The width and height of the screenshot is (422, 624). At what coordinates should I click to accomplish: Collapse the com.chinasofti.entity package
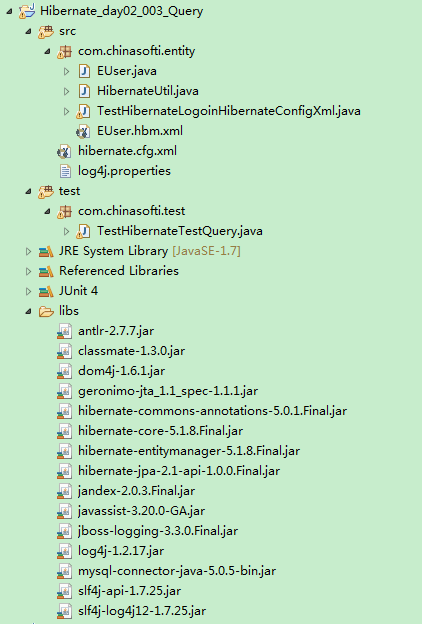[47, 52]
